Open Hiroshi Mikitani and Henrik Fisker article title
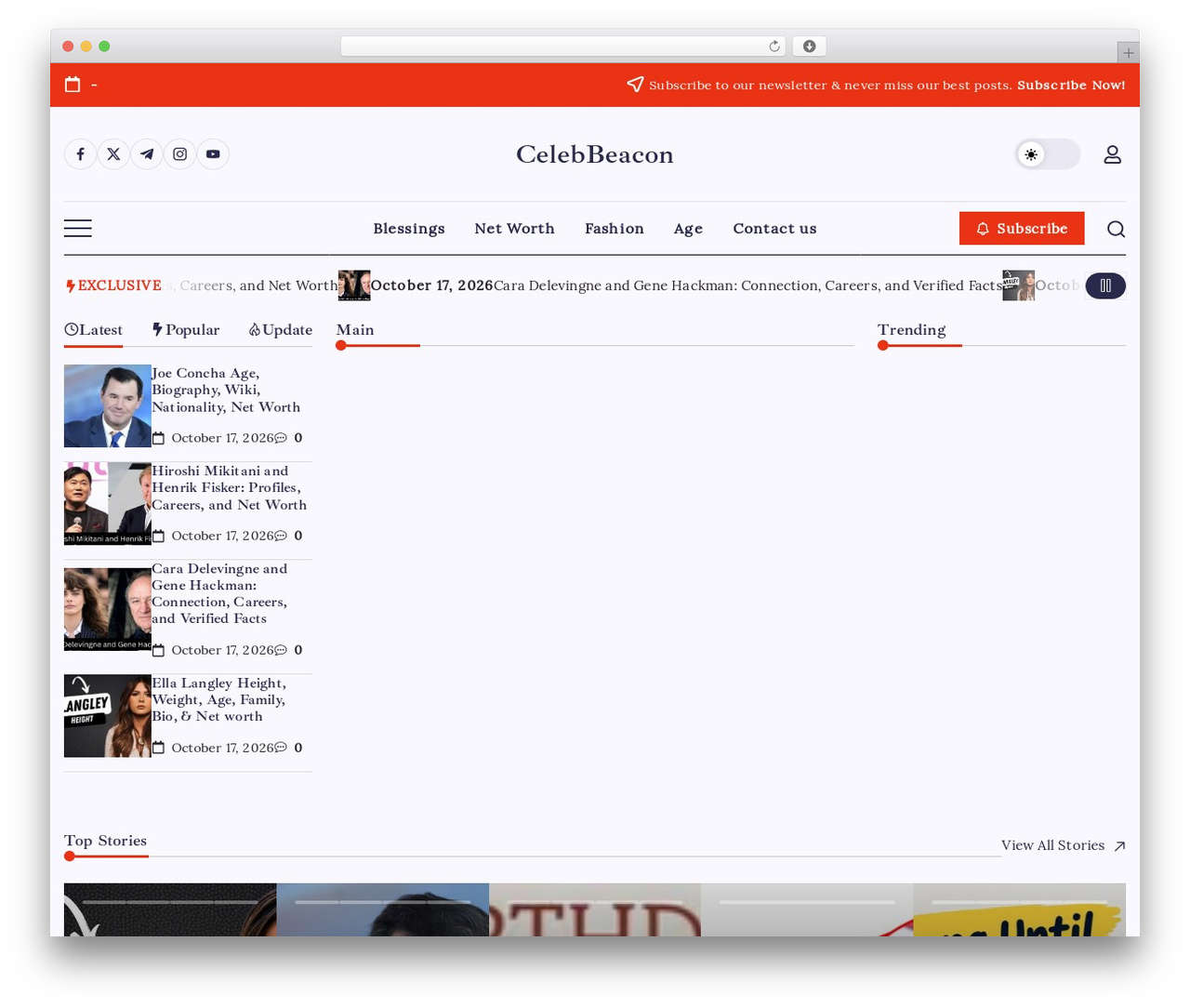The image size is (1190, 1008). [x=229, y=488]
